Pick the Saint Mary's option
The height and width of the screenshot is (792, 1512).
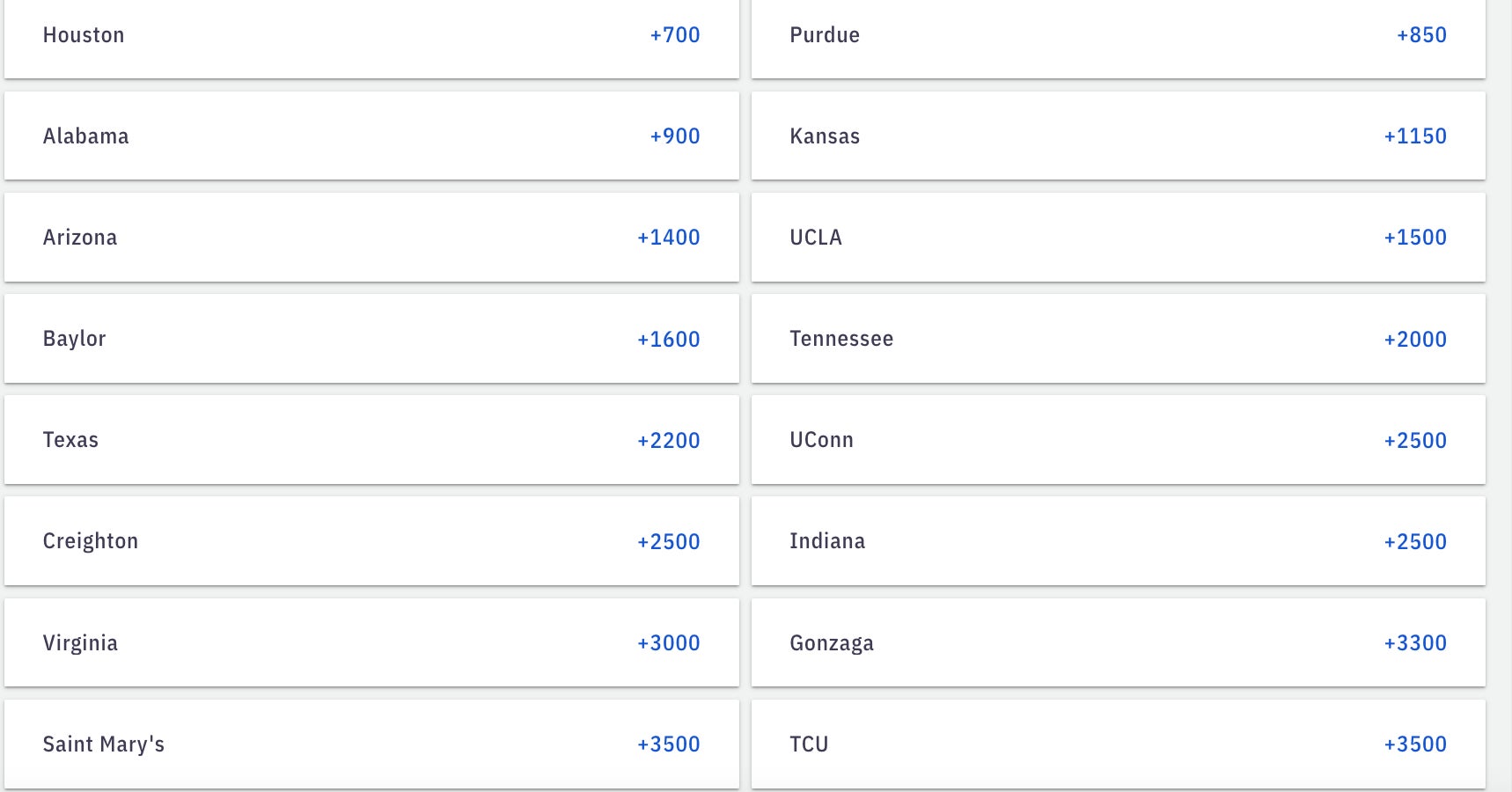[x=371, y=744]
